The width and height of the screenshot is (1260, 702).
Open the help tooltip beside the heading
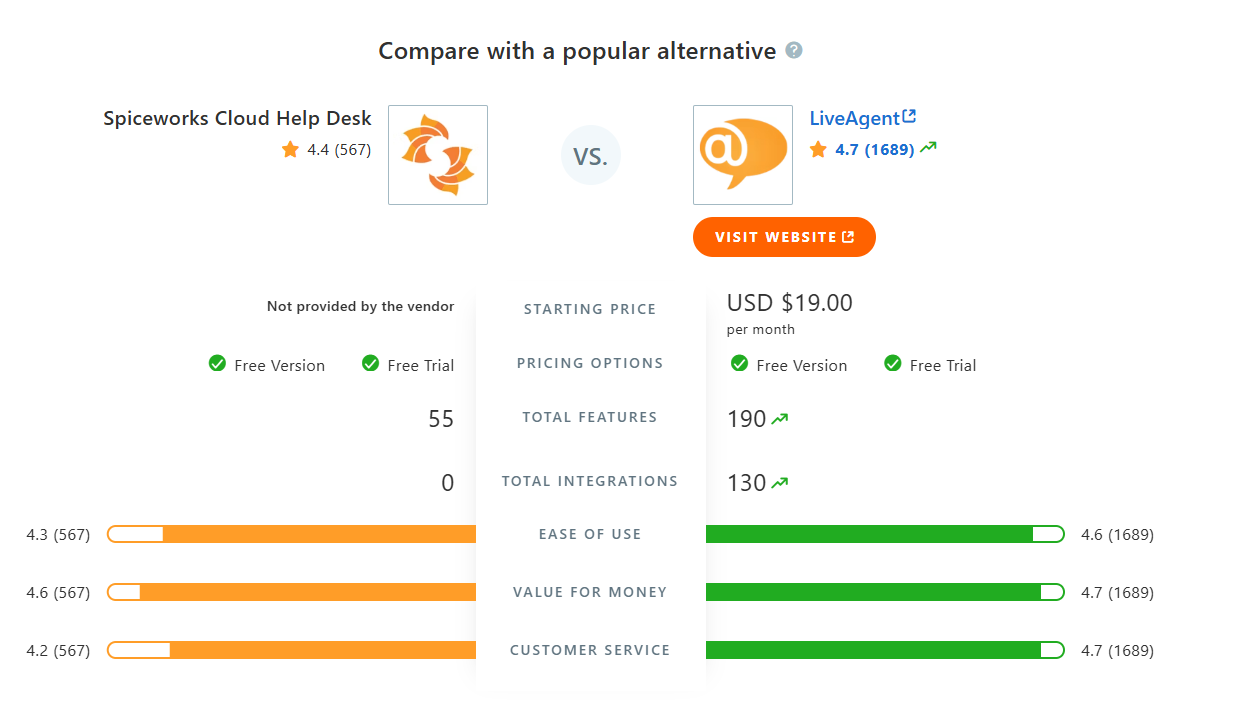(795, 49)
